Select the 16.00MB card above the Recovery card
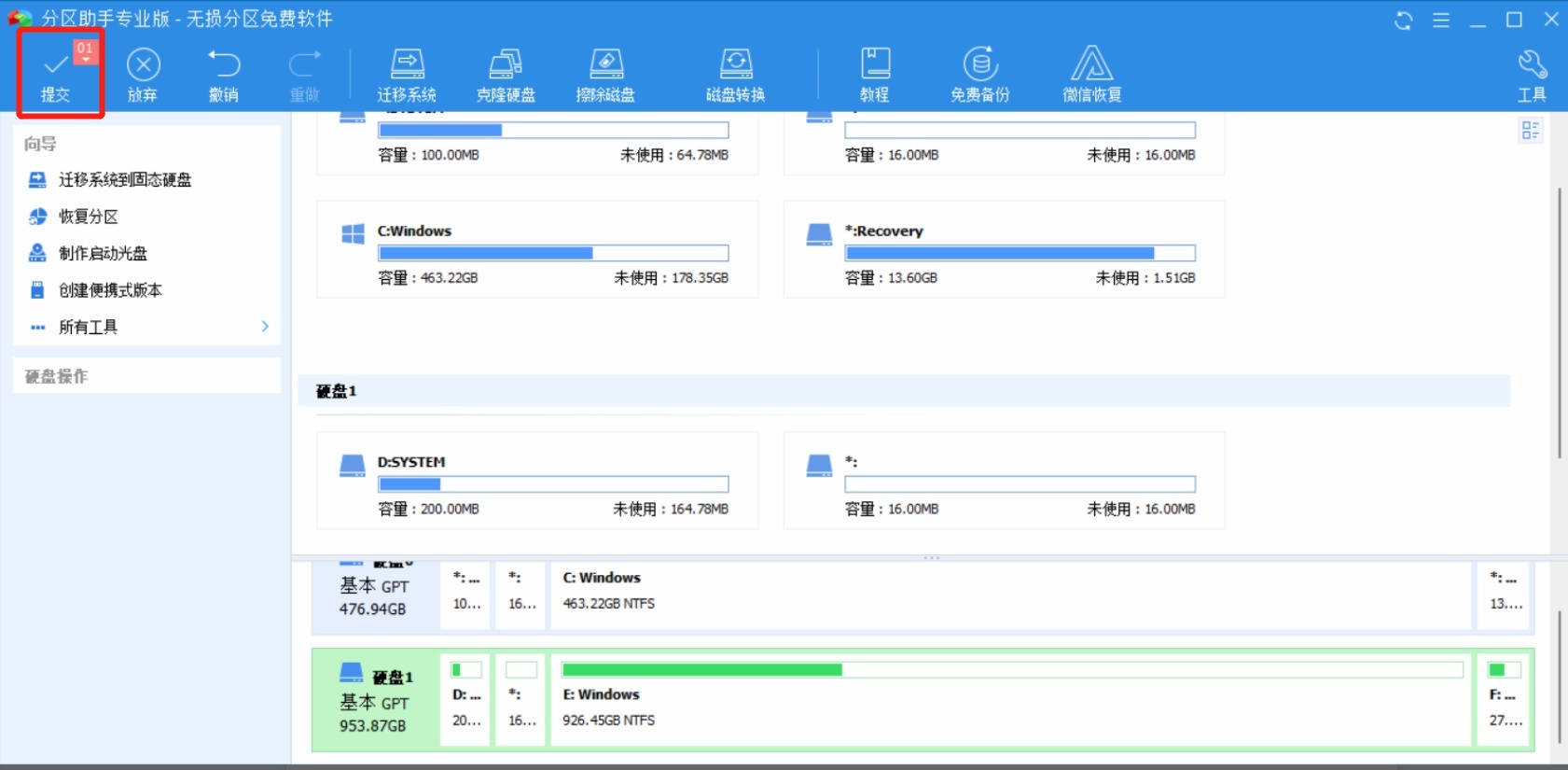Image resolution: width=1568 pixels, height=770 pixels. pyautogui.click(x=1004, y=143)
